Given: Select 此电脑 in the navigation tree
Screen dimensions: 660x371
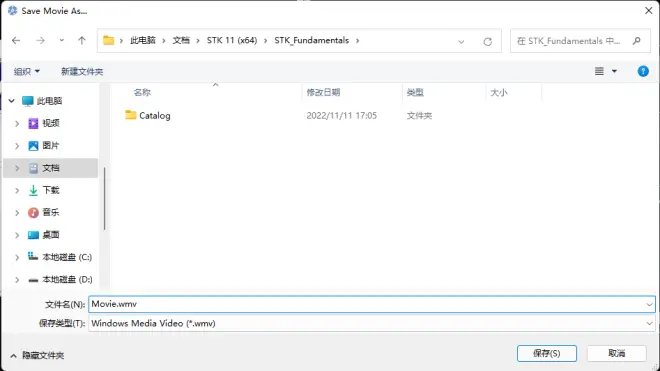Looking at the screenshot, I should pyautogui.click(x=42, y=101).
